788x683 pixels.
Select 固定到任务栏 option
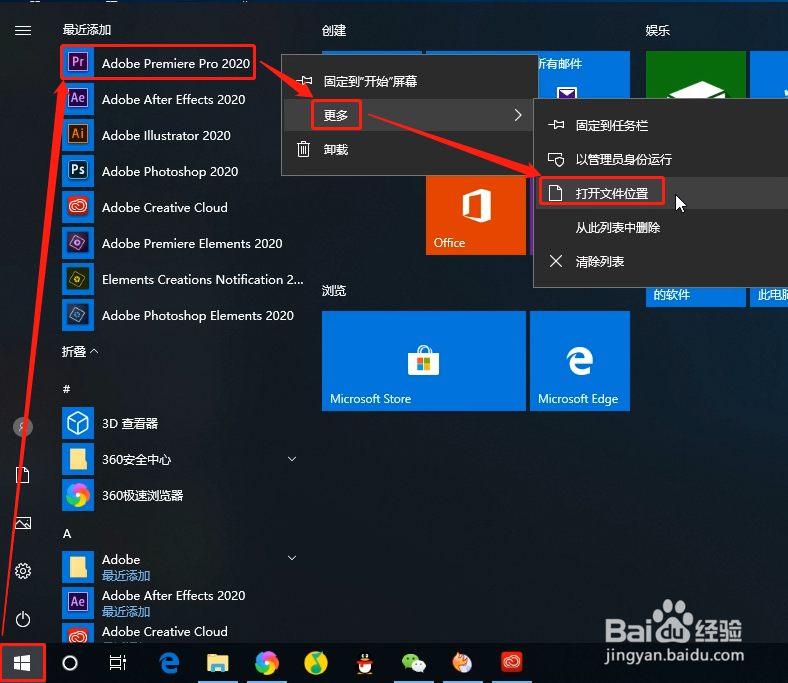(x=661, y=125)
